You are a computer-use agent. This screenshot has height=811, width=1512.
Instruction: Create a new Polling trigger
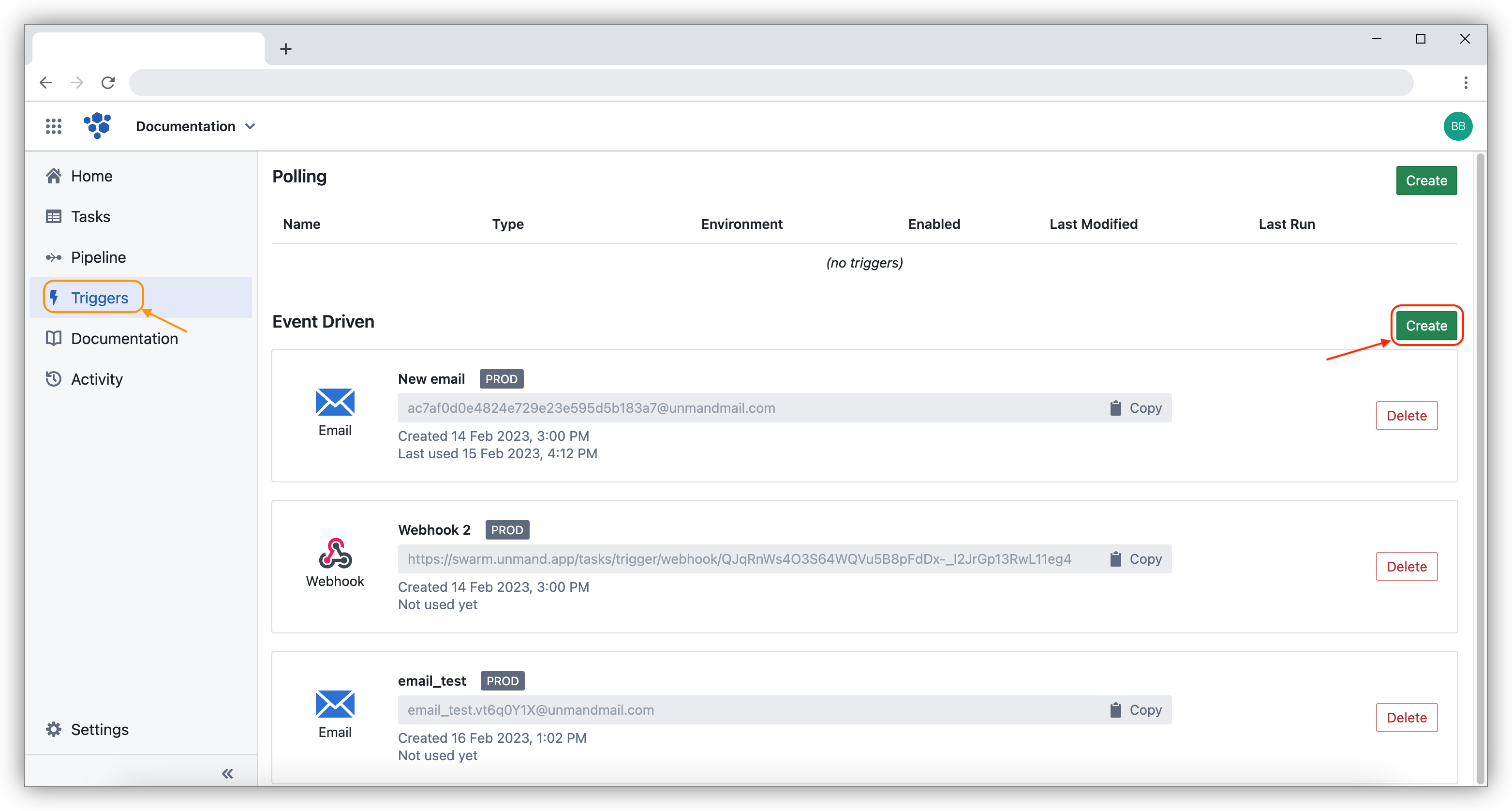1426,180
